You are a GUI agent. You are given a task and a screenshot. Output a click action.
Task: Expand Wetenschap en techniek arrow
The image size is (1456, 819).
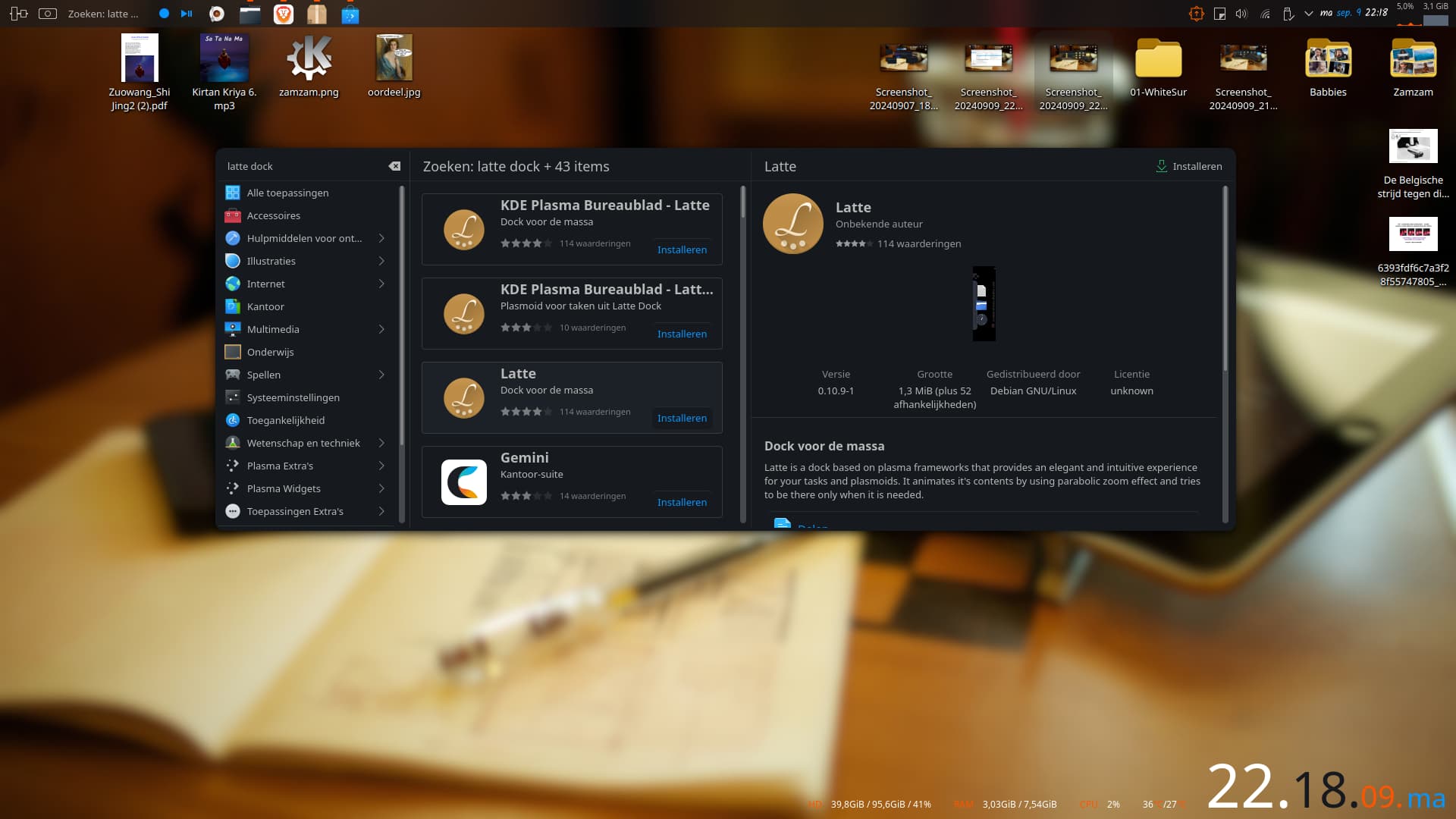(x=381, y=443)
